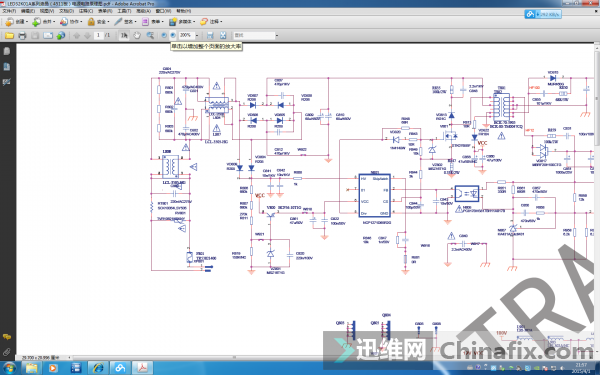Toggle the bookmarks side panel
The width and height of the screenshot is (600, 375).
(7, 67)
